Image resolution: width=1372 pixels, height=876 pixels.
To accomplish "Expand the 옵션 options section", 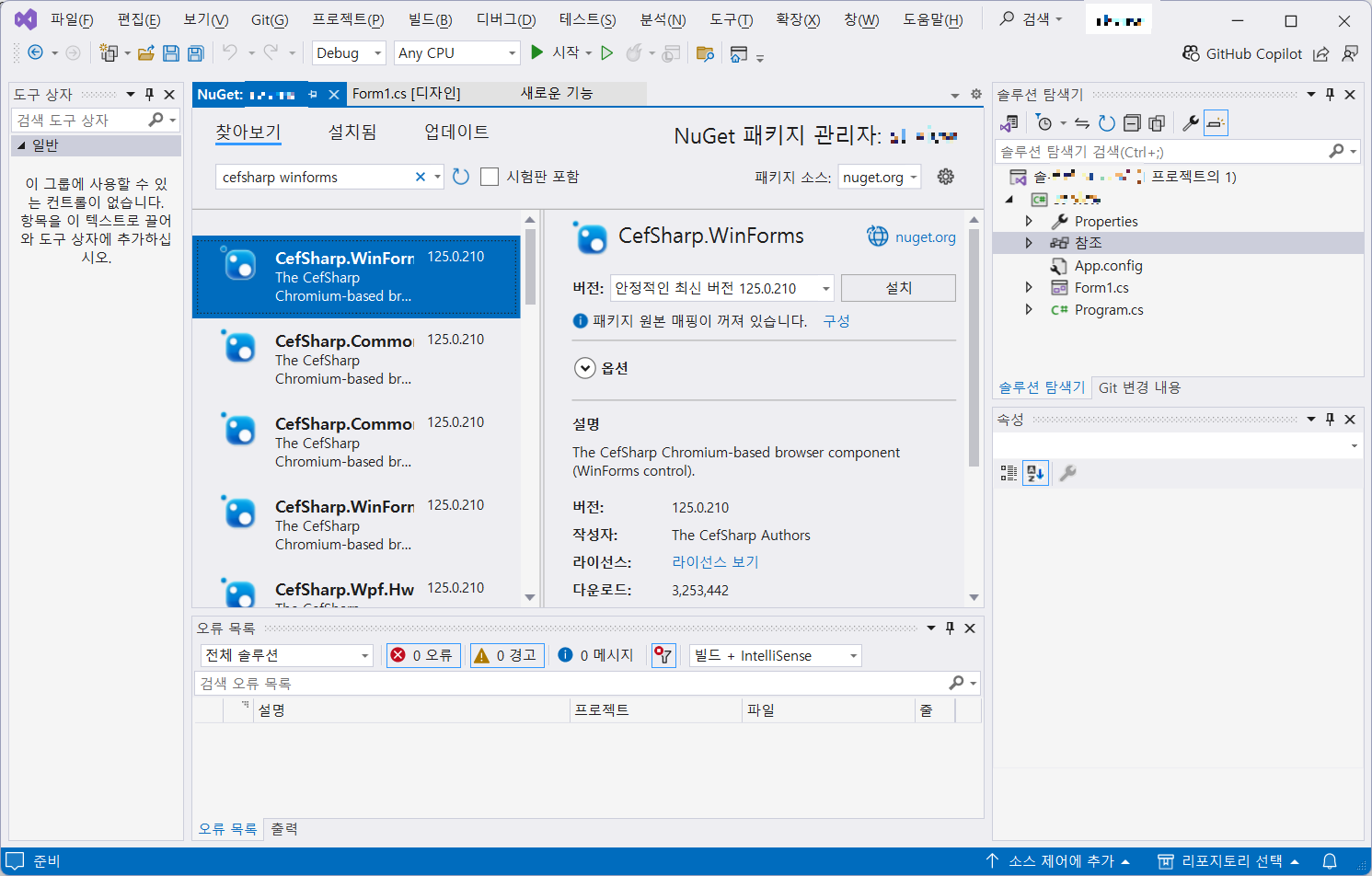I will (x=585, y=368).
